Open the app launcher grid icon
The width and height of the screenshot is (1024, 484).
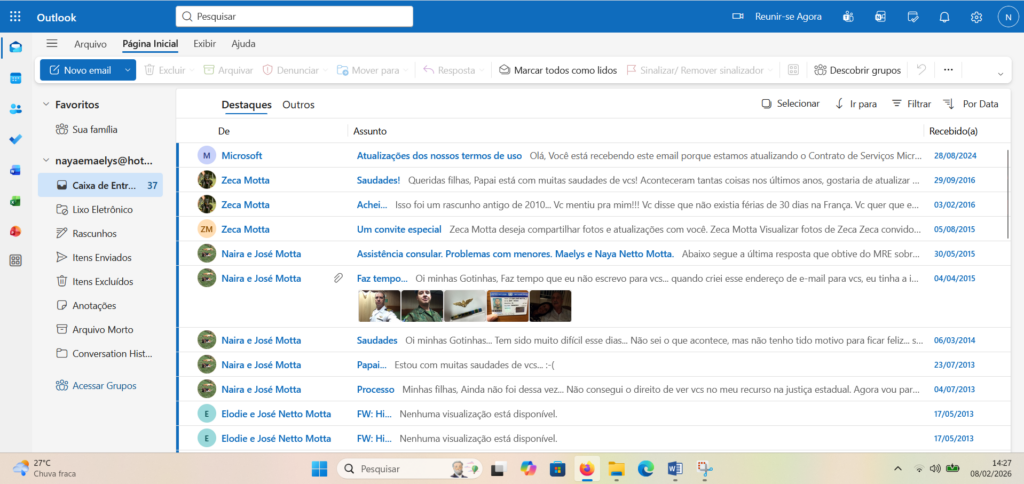pyautogui.click(x=16, y=17)
